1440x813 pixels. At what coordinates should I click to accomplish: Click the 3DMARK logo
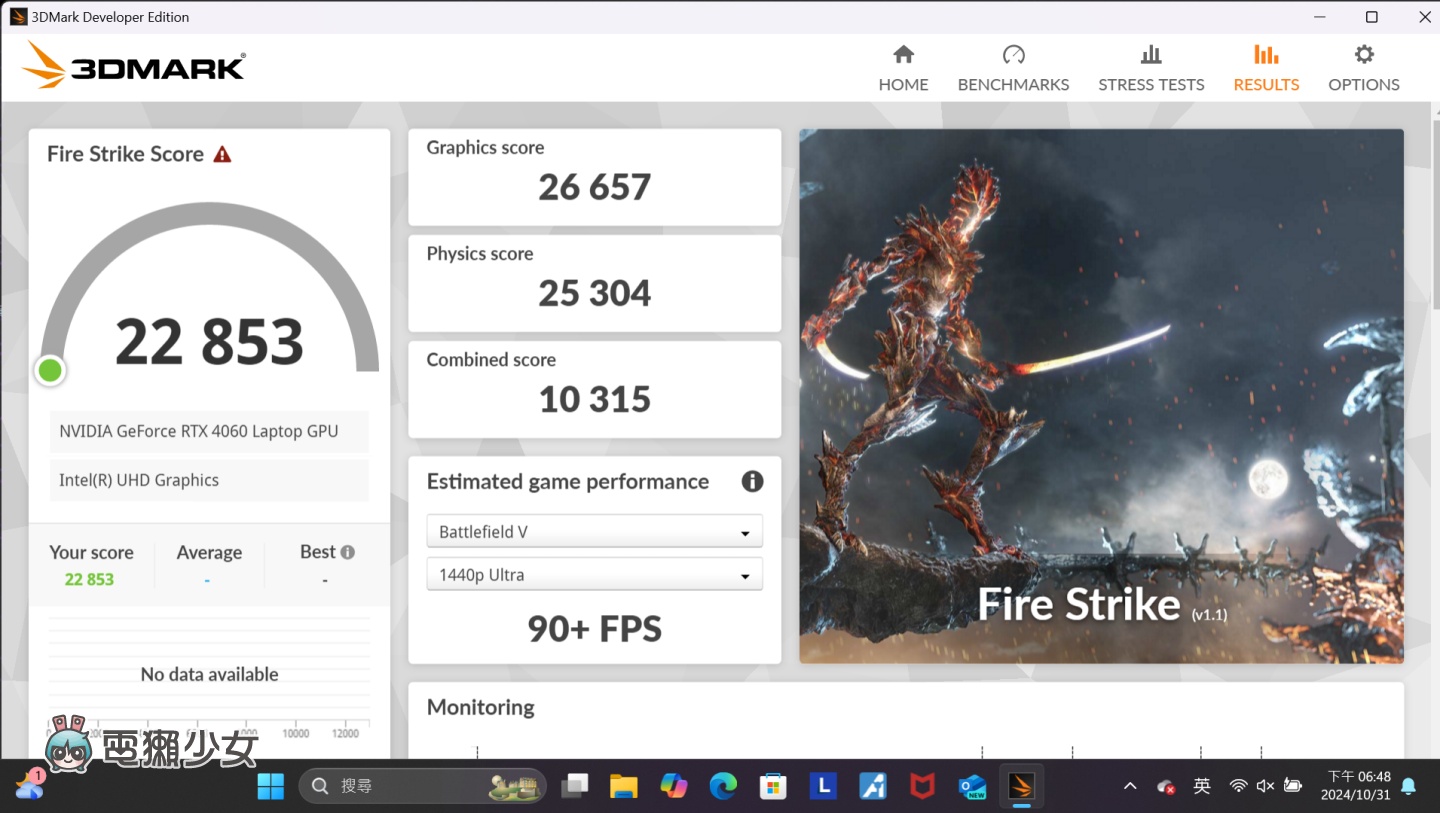point(134,66)
